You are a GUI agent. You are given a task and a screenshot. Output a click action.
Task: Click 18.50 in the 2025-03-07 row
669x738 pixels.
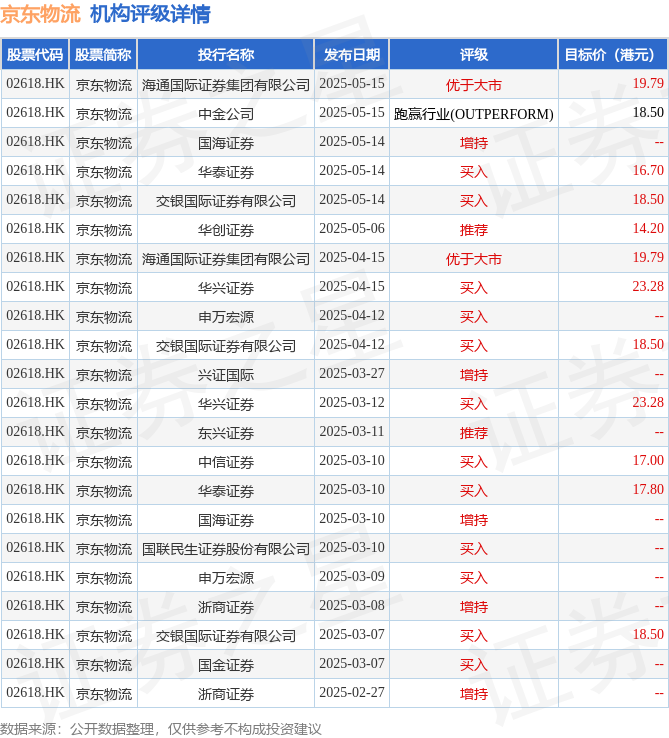(x=648, y=634)
